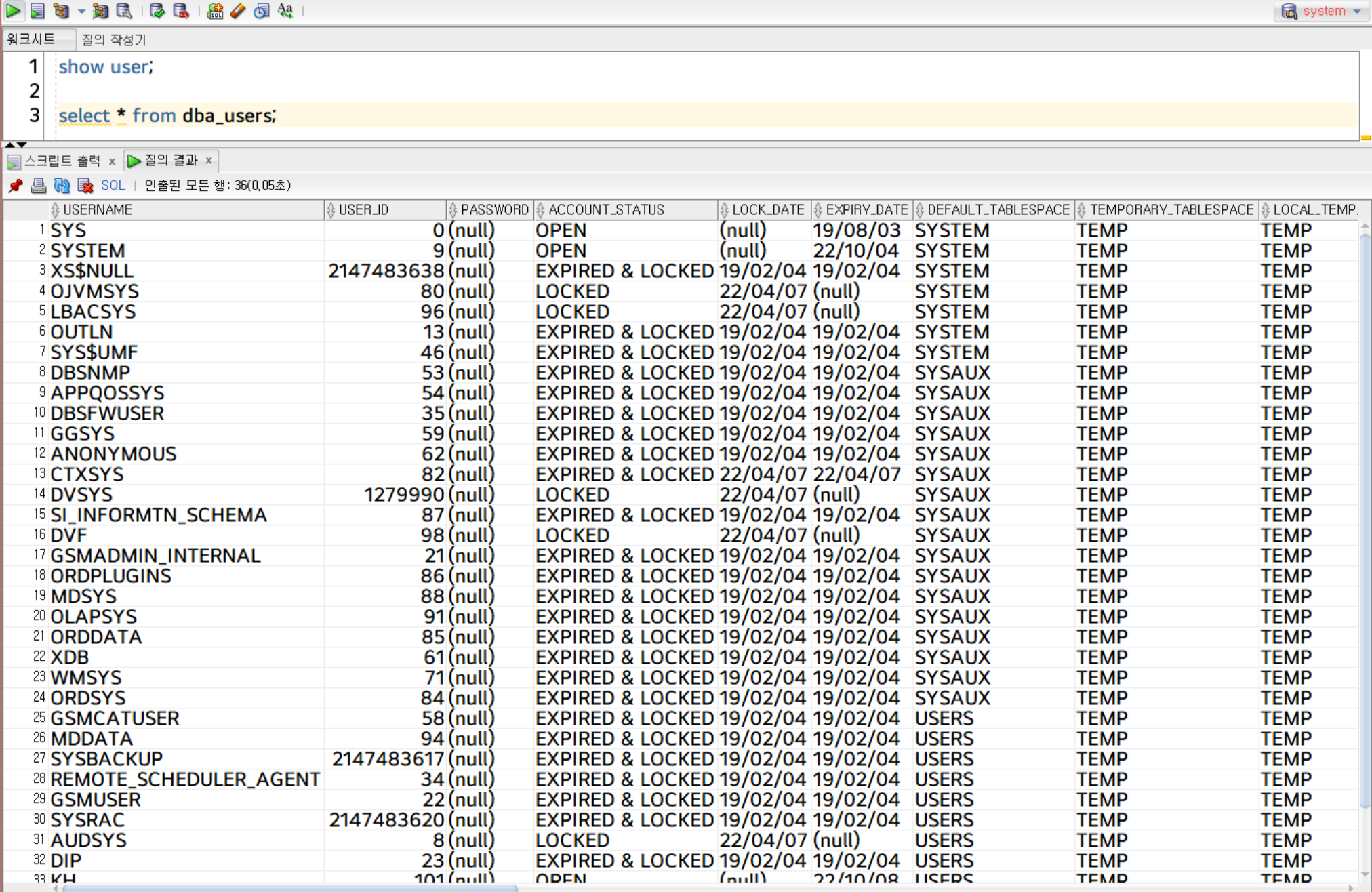1372x892 pixels.
Task: Click the Commit database icon
Action: [157, 10]
